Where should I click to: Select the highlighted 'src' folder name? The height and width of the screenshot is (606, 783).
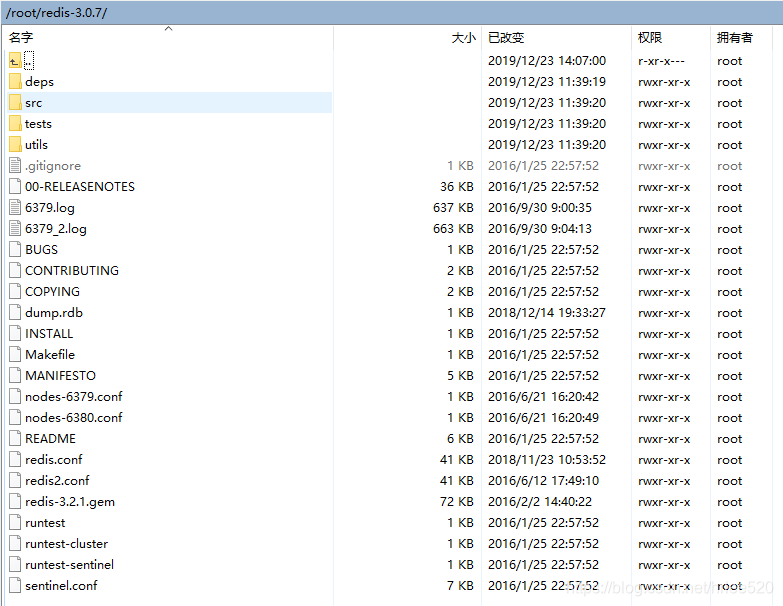(33, 103)
